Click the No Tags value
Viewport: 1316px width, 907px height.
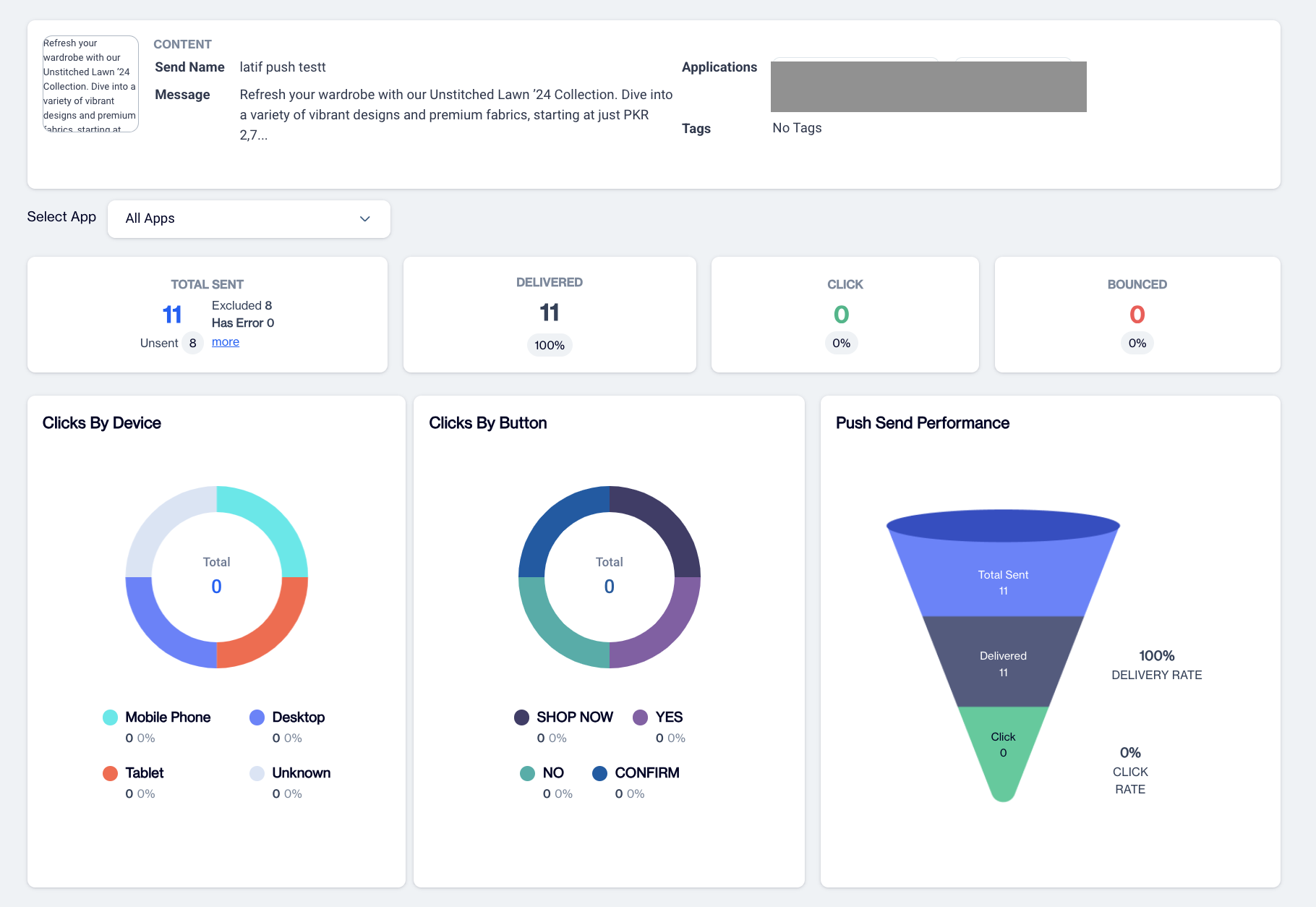coord(797,128)
